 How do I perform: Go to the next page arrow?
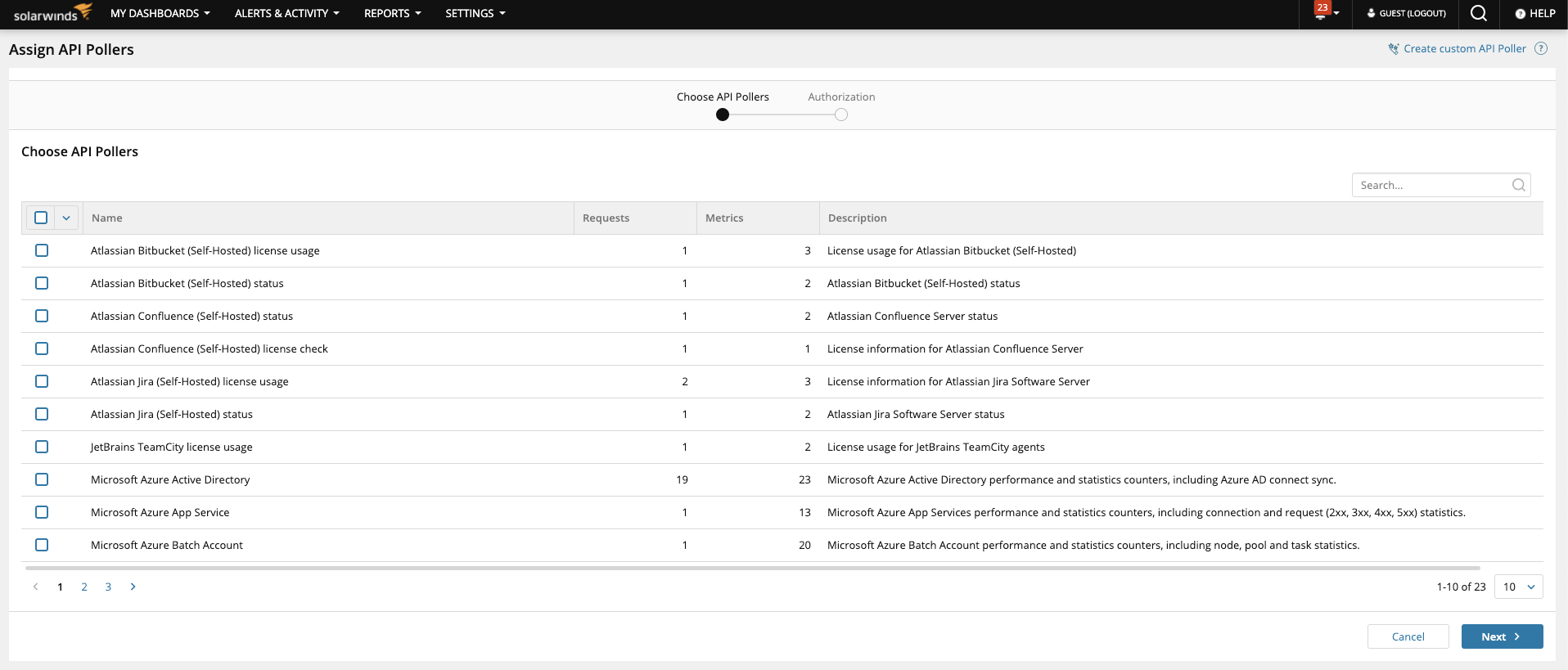(x=133, y=587)
